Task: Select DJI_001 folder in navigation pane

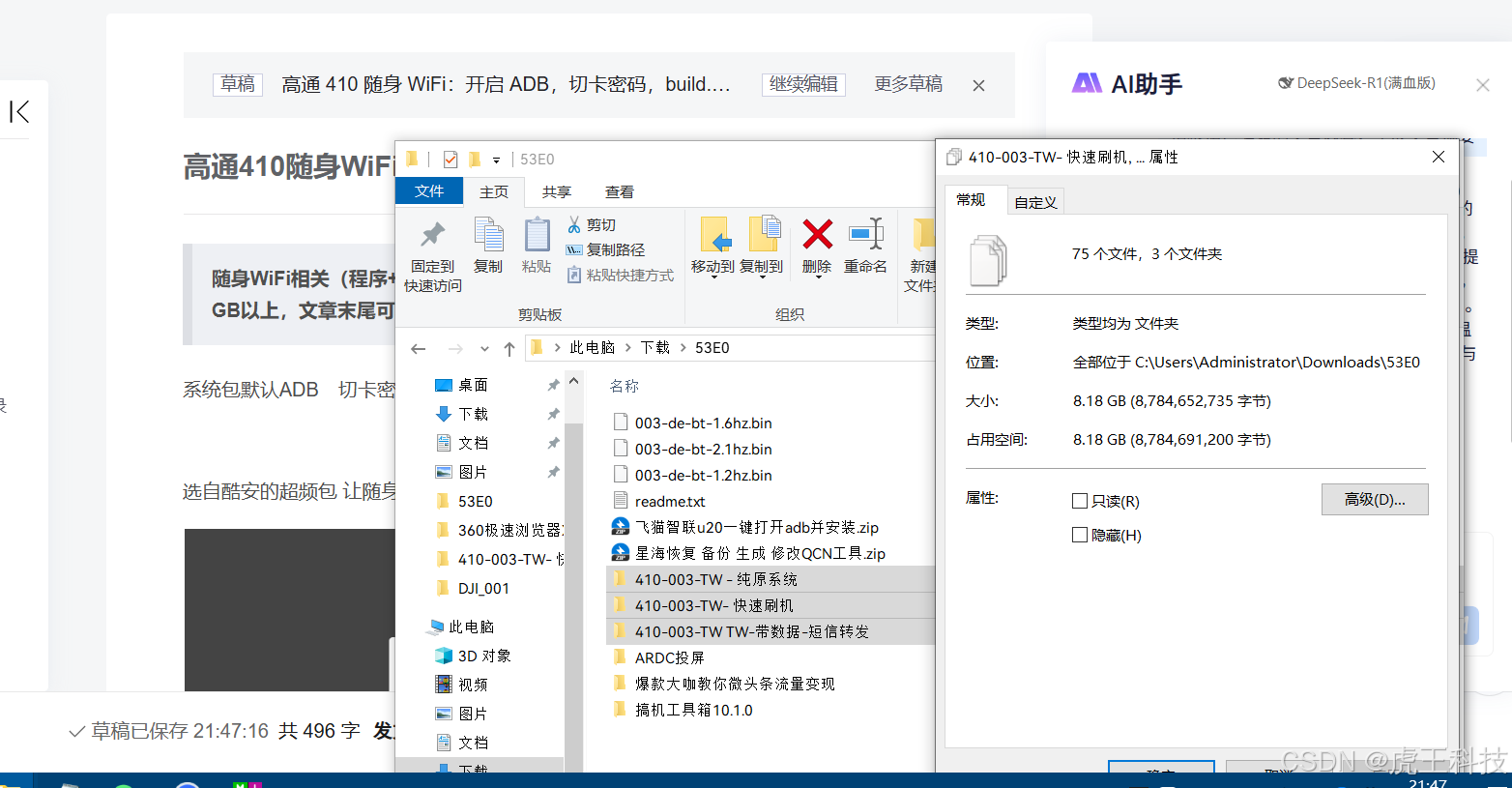Action: pos(483,588)
